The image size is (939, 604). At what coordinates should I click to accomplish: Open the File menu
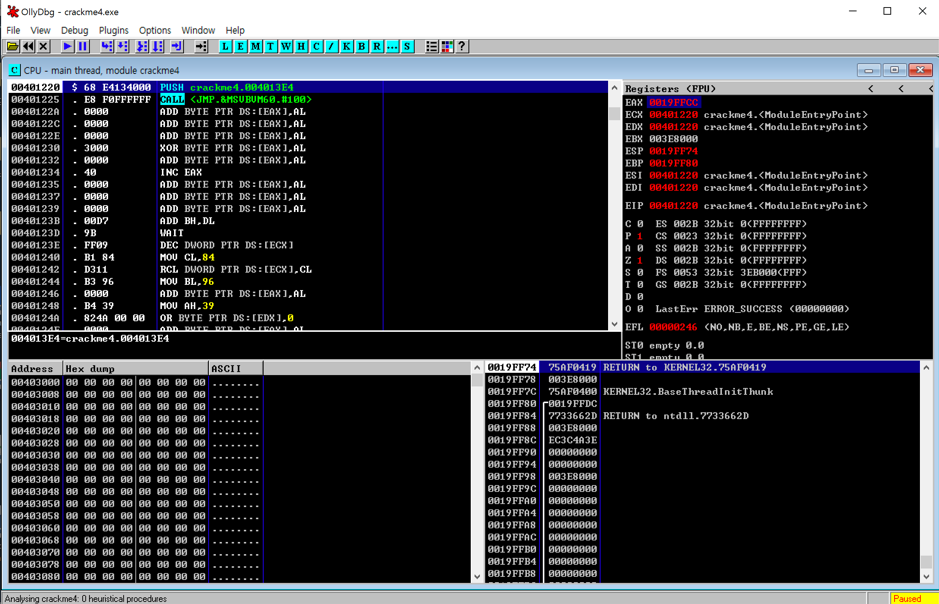[x=13, y=30]
